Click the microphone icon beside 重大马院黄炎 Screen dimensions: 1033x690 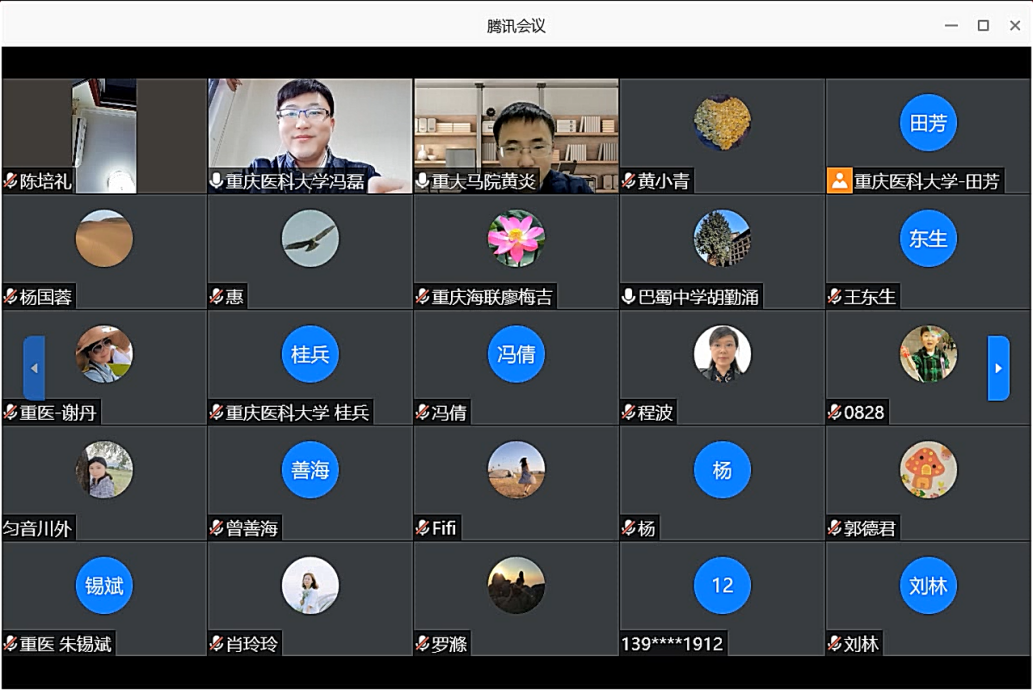[423, 181]
